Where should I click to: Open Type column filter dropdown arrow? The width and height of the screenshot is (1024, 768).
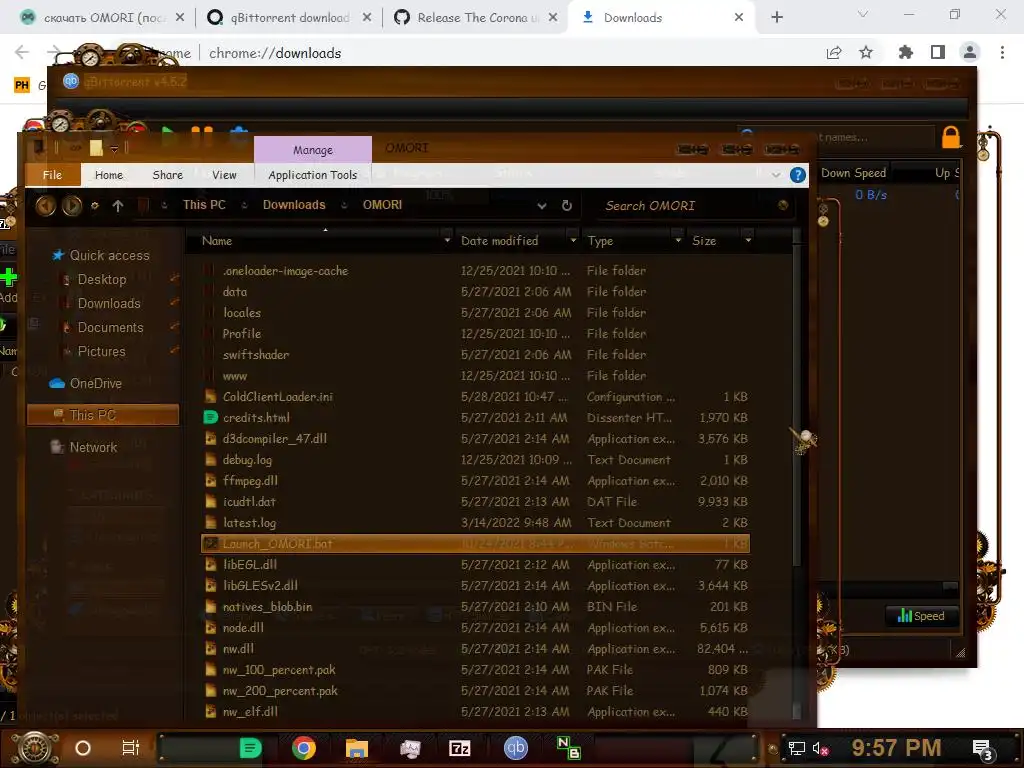click(678, 240)
